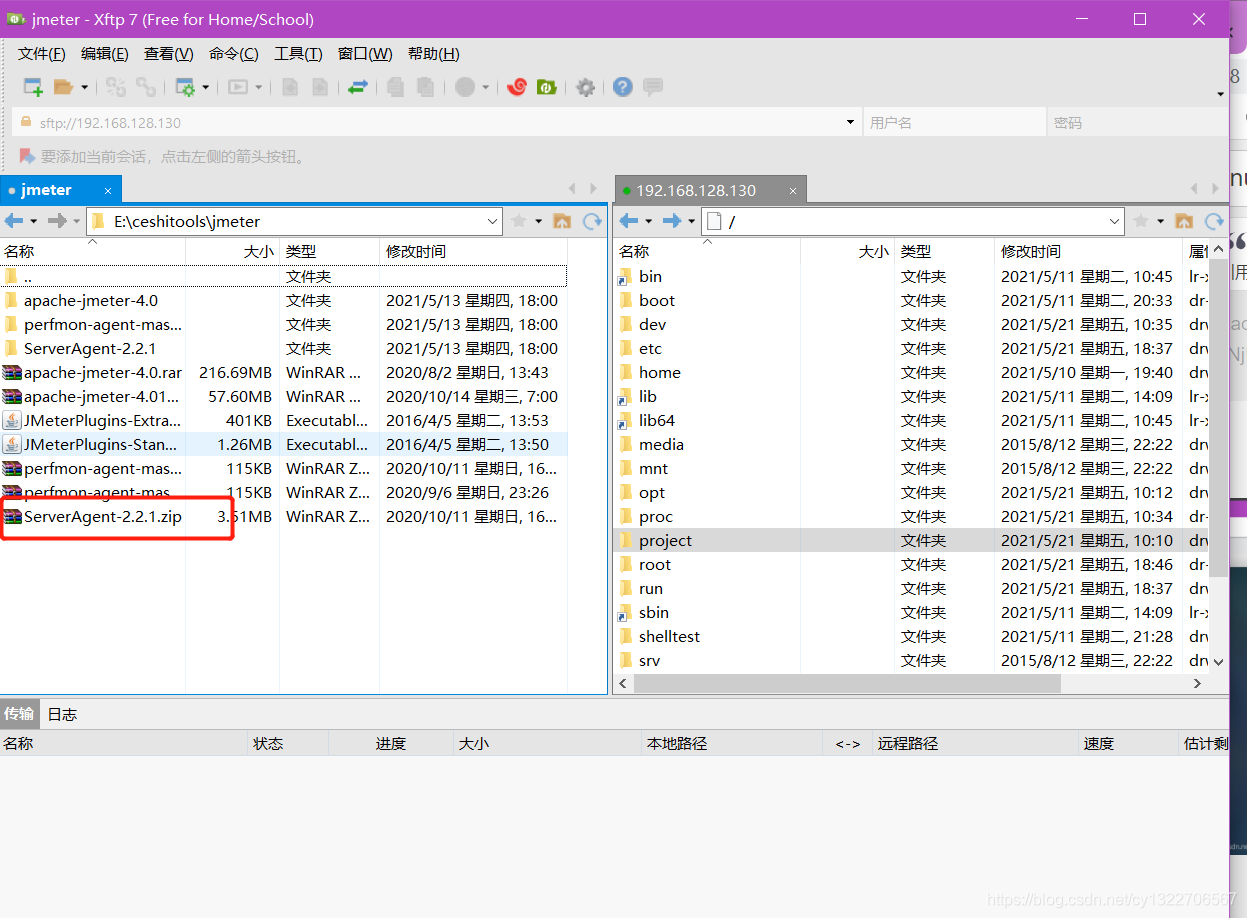1247x918 pixels.
Task: Click the green Xmanager icon in toolbar
Action: click(x=546, y=87)
